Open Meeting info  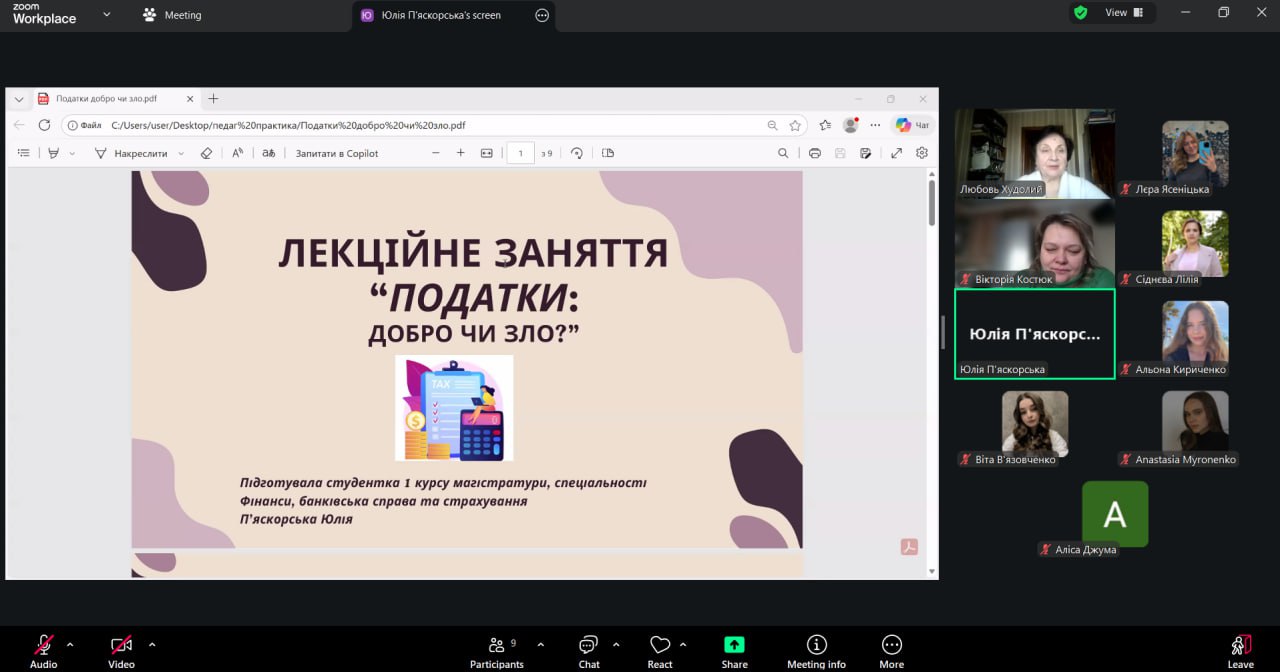[x=816, y=650]
